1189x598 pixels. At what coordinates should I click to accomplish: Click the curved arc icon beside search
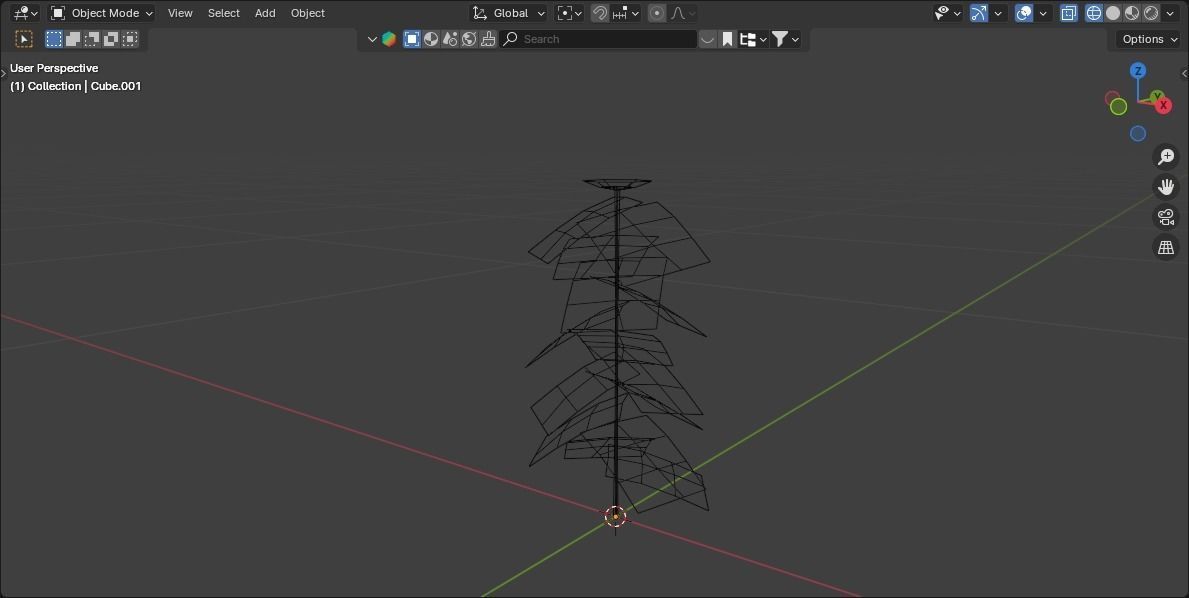[x=707, y=39]
